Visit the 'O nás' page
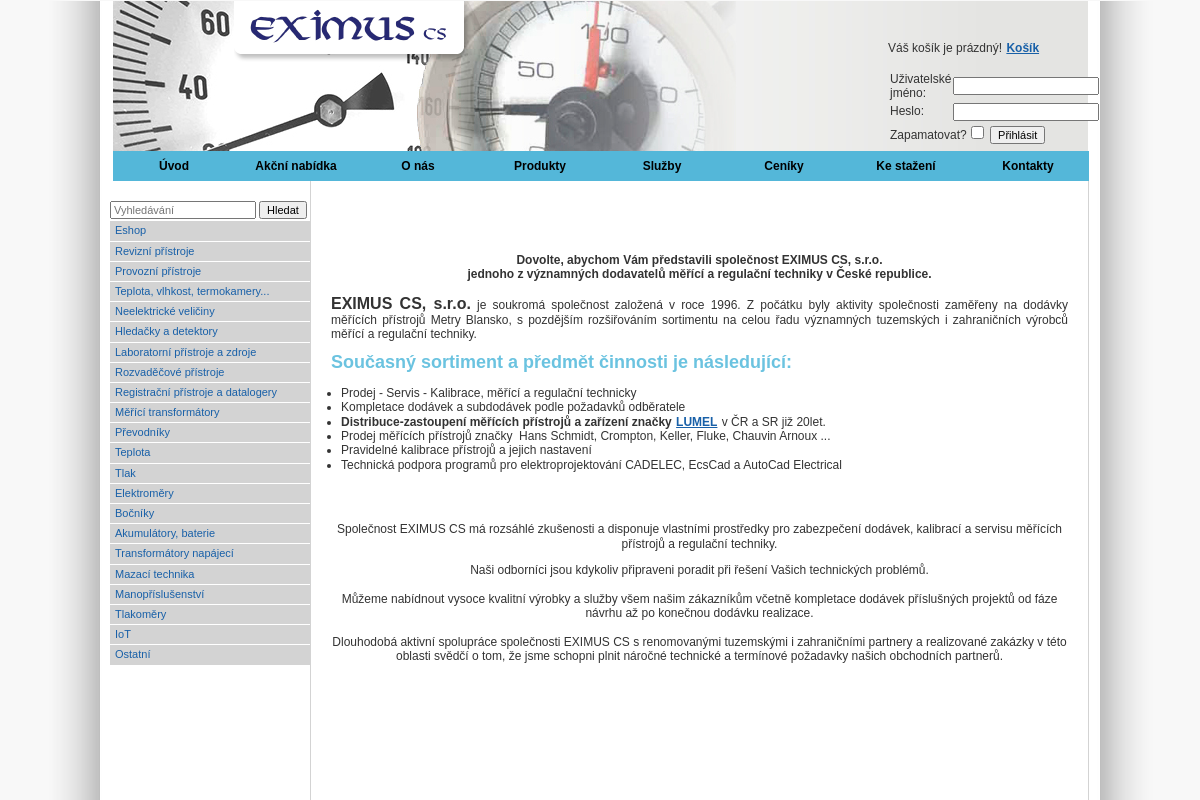 (418, 165)
